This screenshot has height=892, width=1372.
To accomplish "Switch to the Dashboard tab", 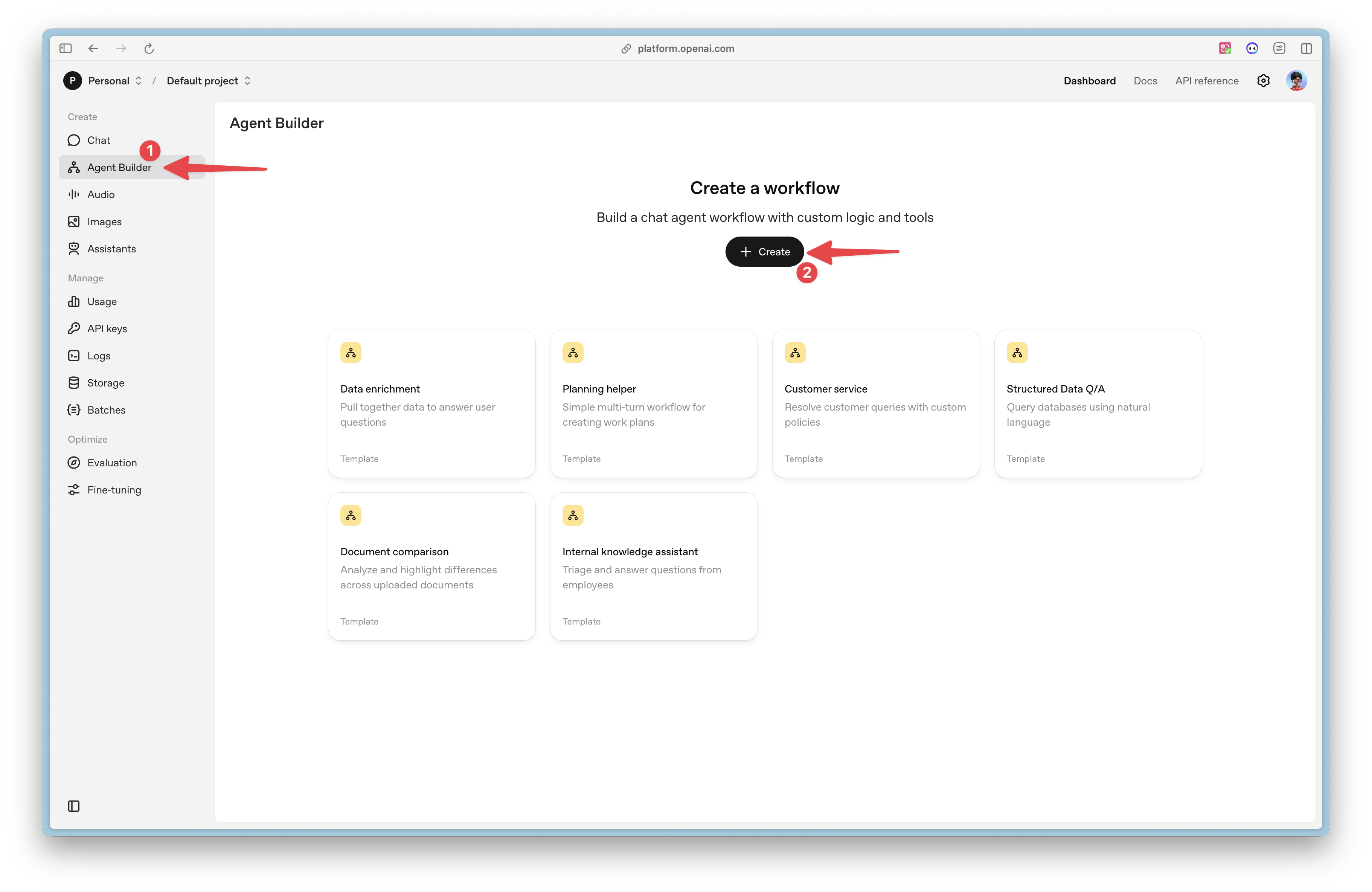I will click(1090, 81).
